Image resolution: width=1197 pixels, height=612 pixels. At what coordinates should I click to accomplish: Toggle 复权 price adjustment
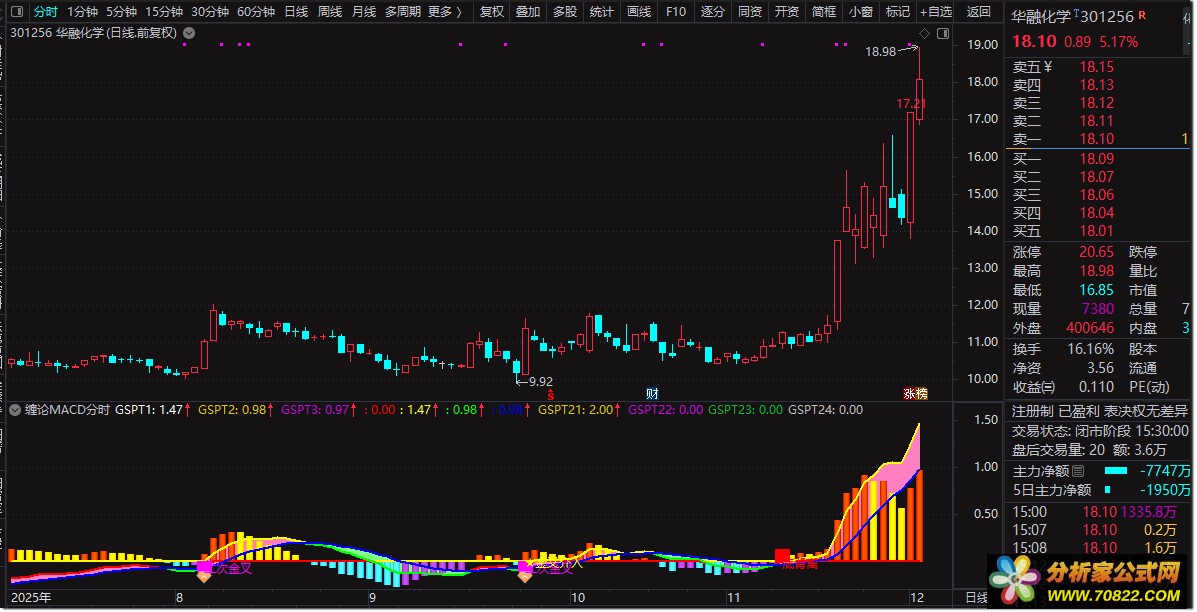point(492,11)
